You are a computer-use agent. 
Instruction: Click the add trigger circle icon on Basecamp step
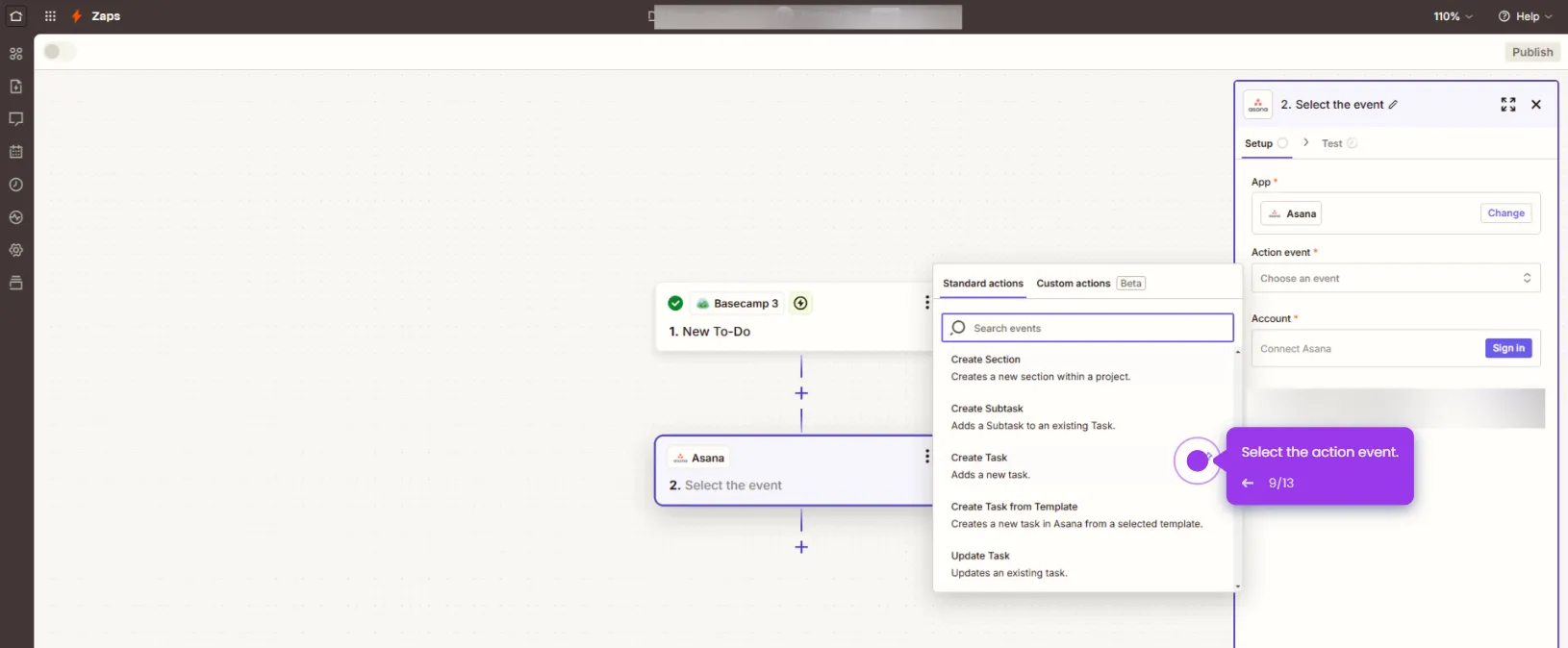tap(800, 303)
